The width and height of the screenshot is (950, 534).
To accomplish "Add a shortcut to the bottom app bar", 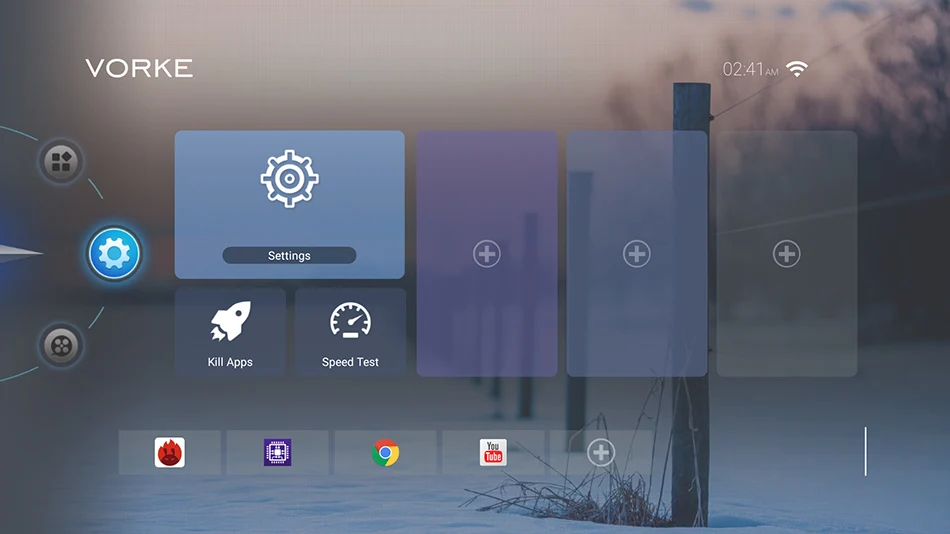I will [601, 452].
